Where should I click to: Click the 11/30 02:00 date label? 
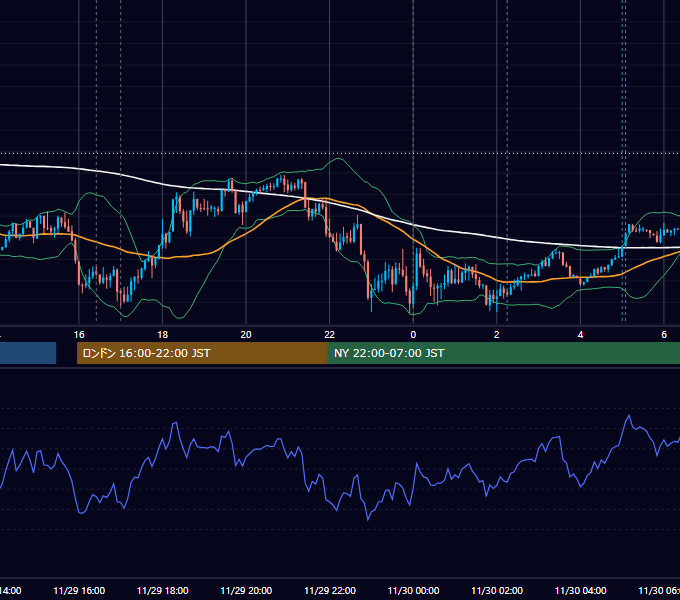pyautogui.click(x=497, y=590)
